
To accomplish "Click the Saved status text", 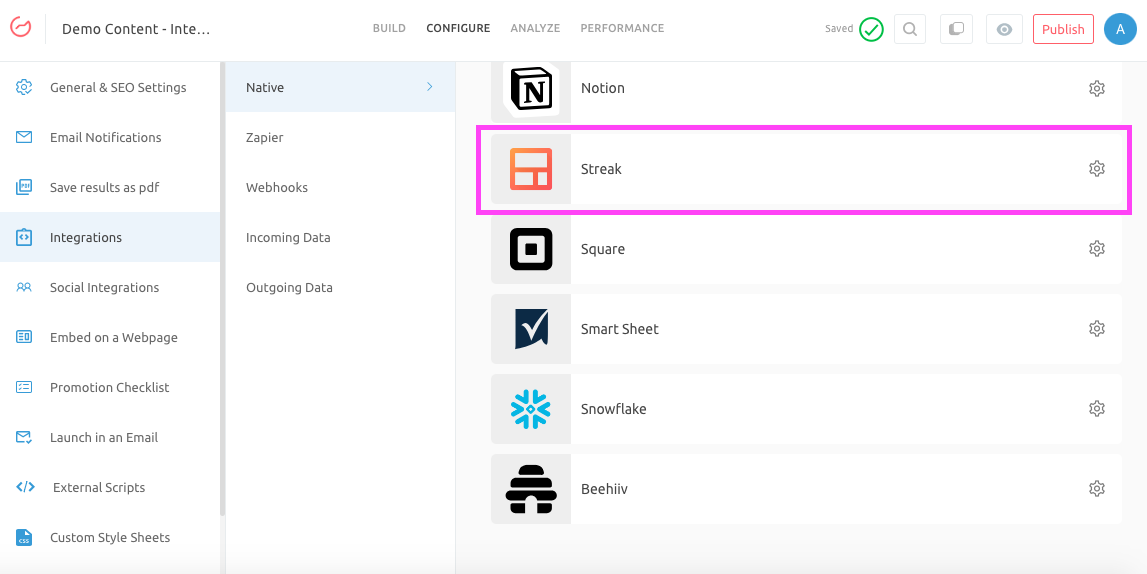I will (839, 29).
